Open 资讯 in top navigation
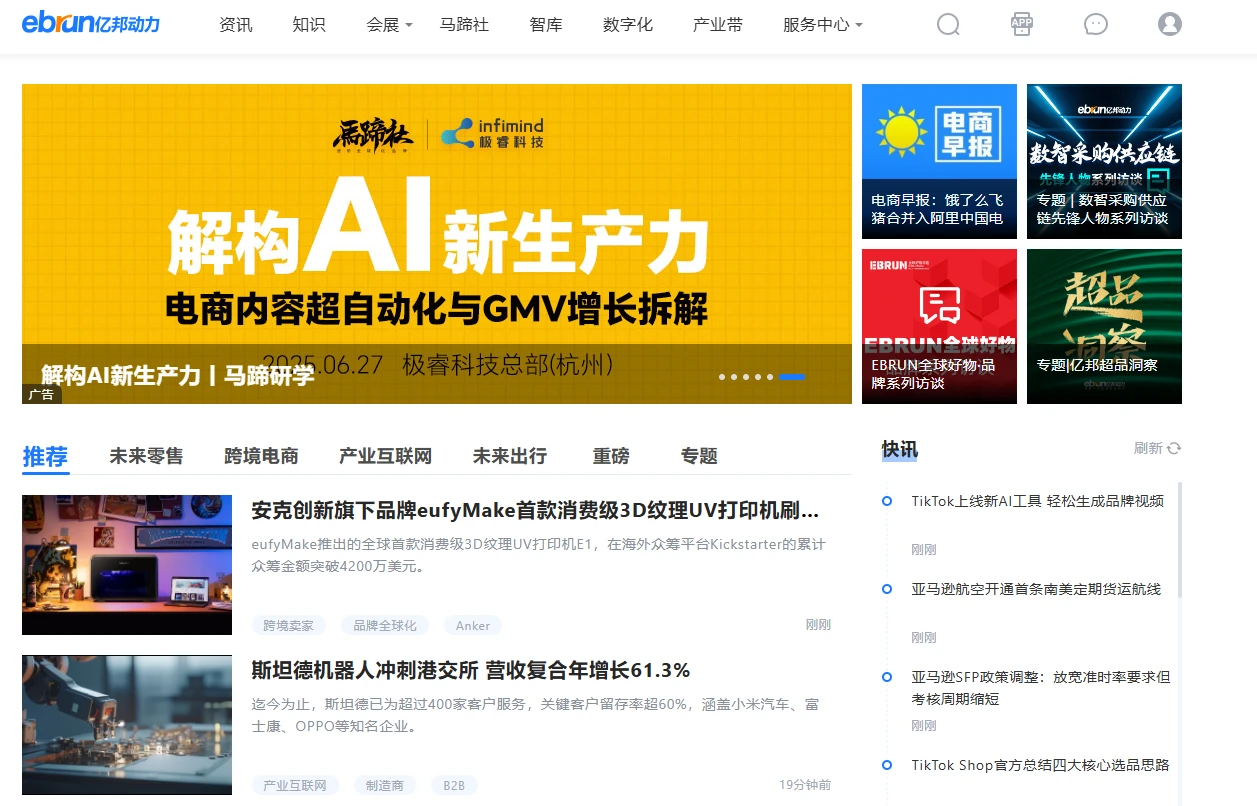The image size is (1257, 806). point(236,25)
